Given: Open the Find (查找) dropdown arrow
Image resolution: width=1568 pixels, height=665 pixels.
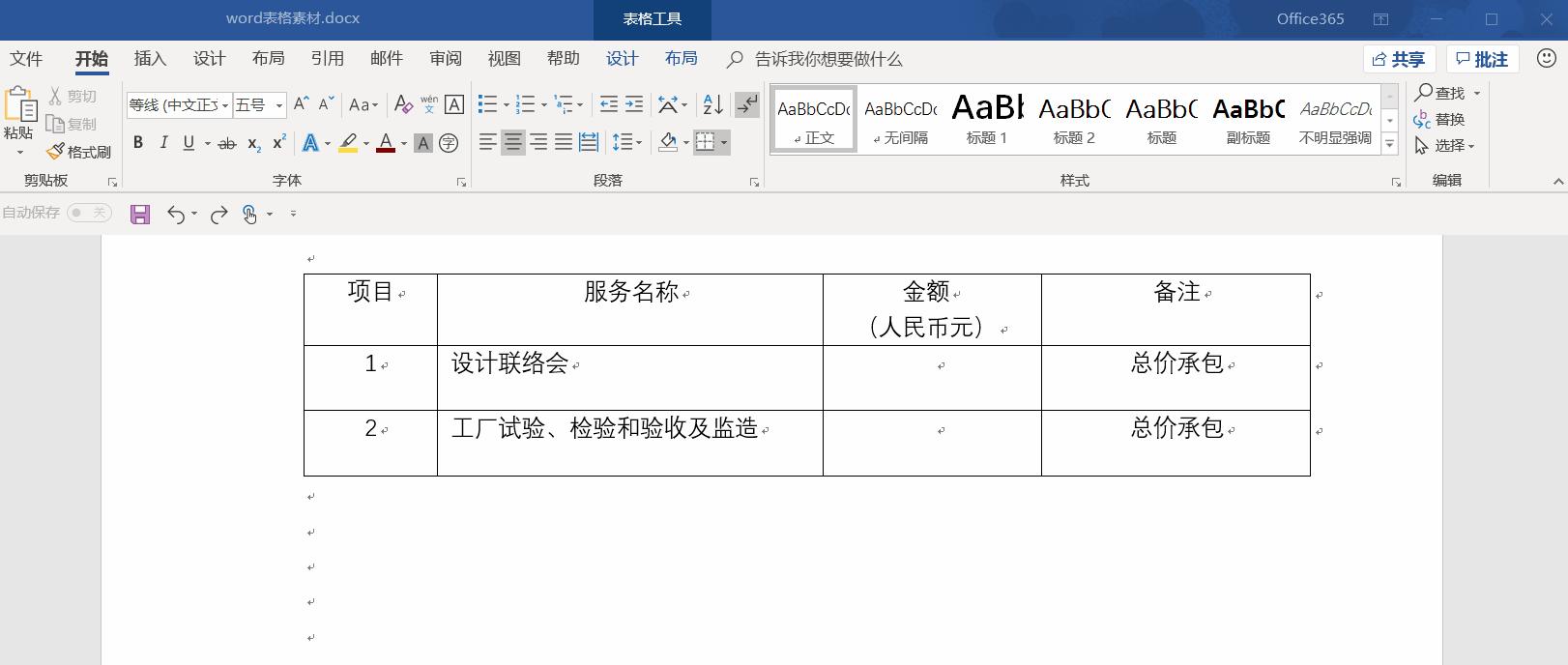Looking at the screenshot, I should point(1477,94).
